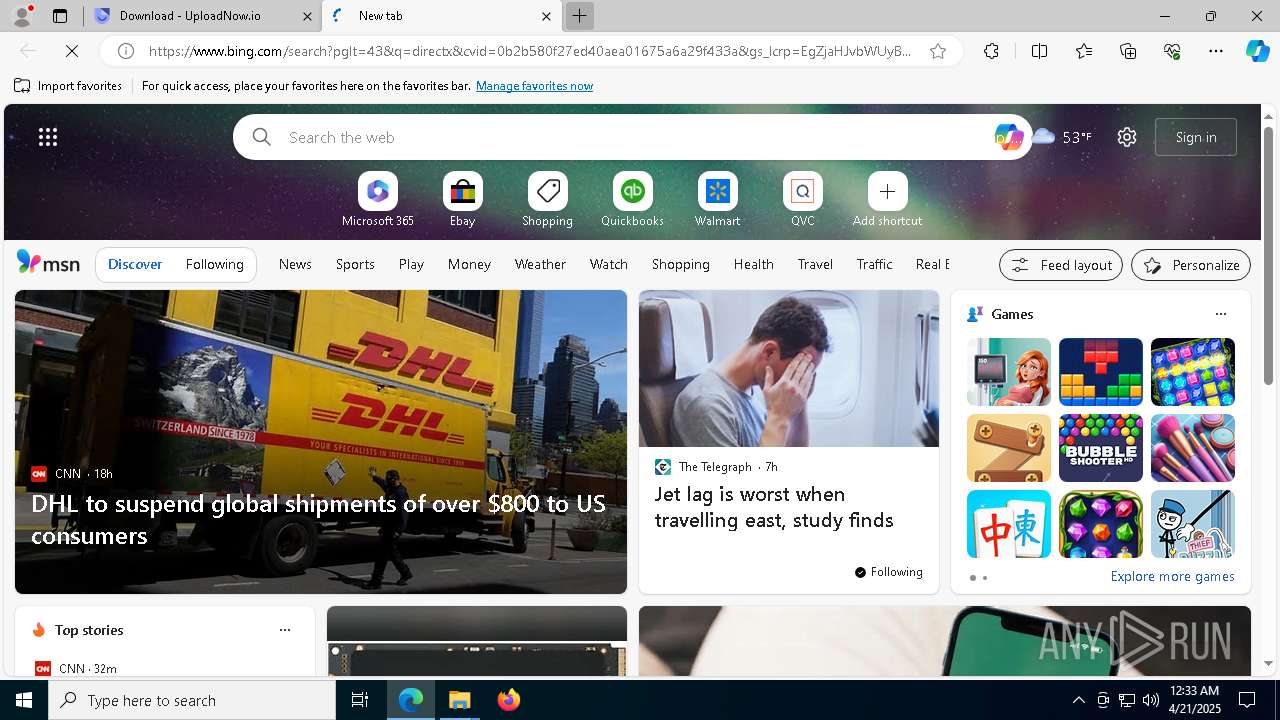Open the Health category

click(753, 264)
